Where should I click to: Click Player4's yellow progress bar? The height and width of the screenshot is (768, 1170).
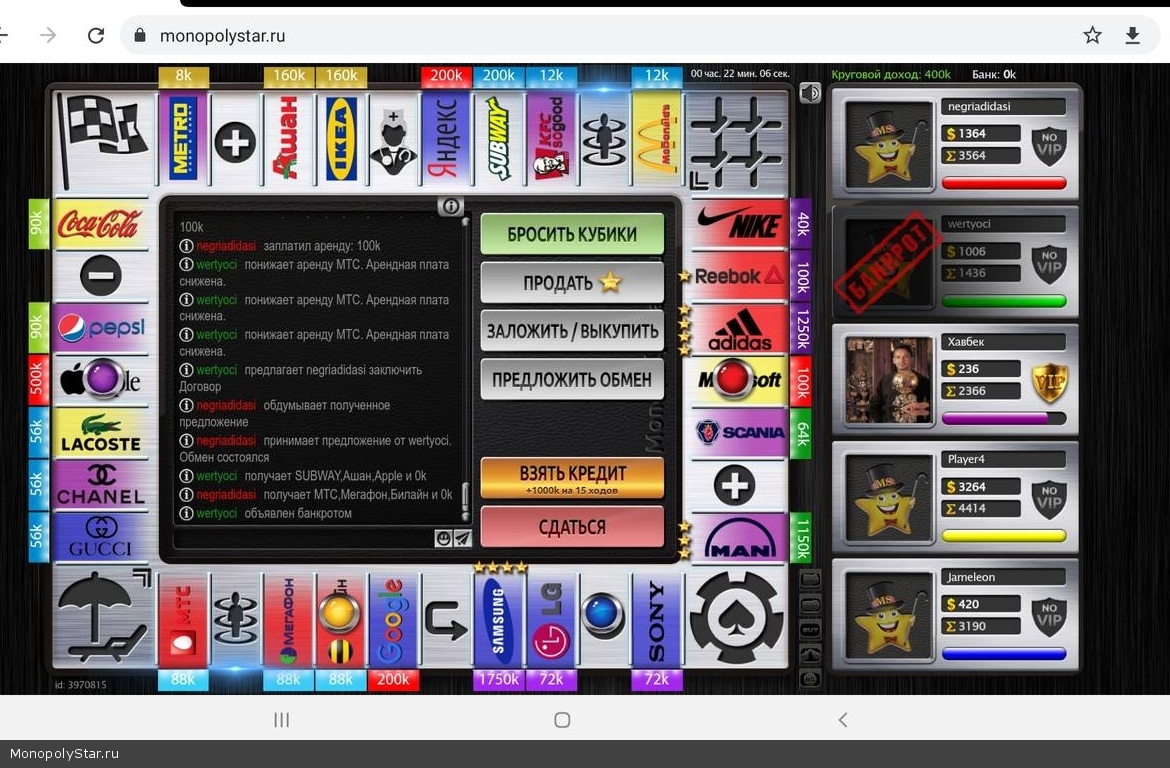tap(1004, 536)
